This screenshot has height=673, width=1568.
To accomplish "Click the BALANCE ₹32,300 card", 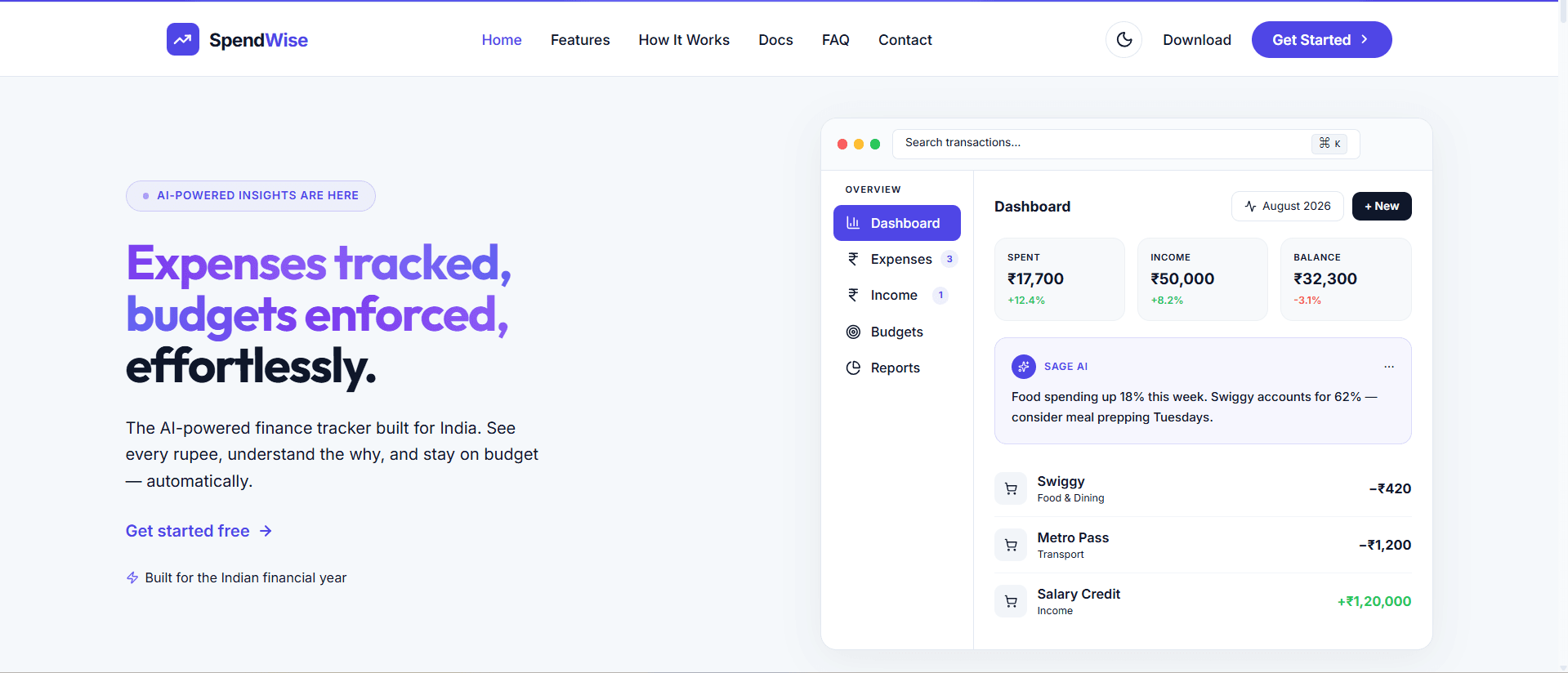I will (1346, 279).
